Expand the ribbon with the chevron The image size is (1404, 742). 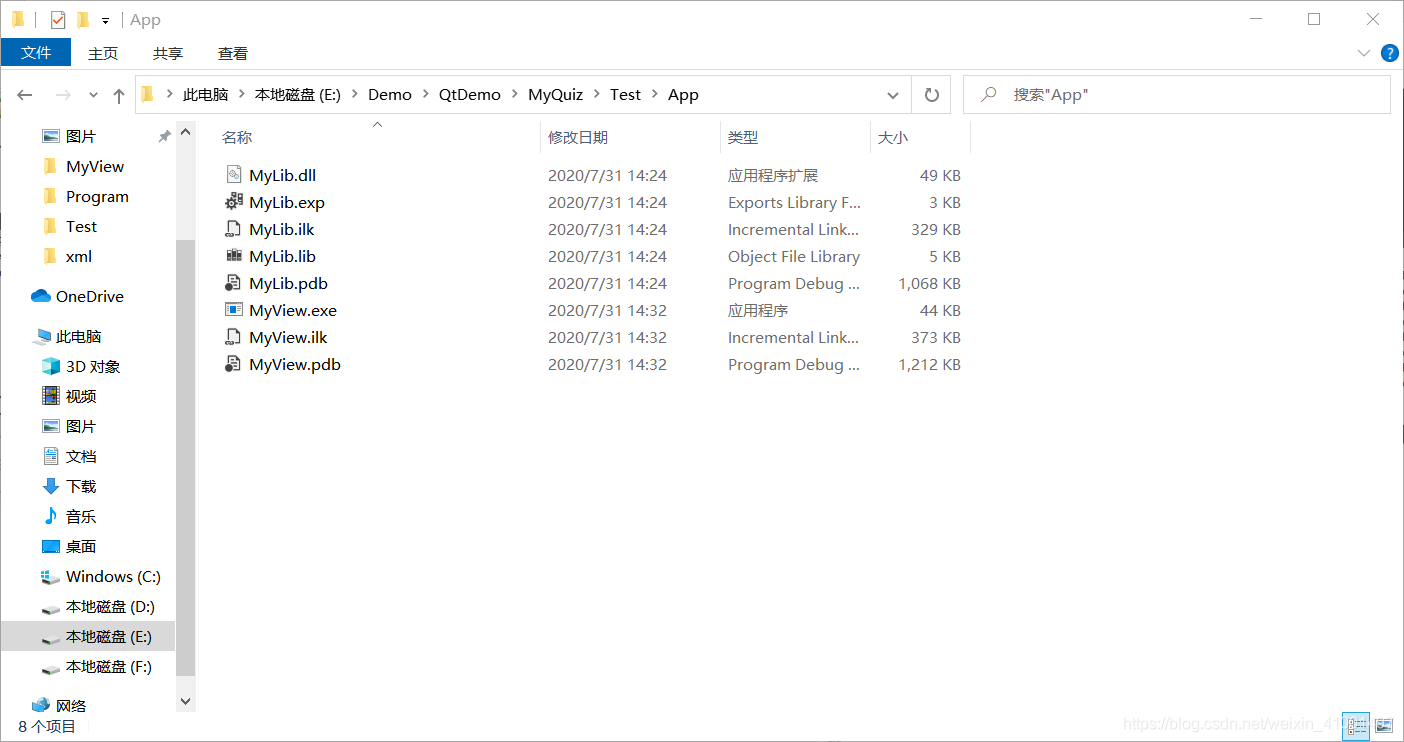[1364, 53]
